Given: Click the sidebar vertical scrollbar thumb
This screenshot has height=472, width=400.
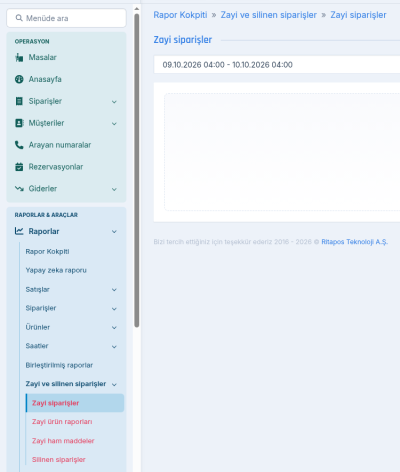Looking at the screenshot, I should click(x=137, y=170).
